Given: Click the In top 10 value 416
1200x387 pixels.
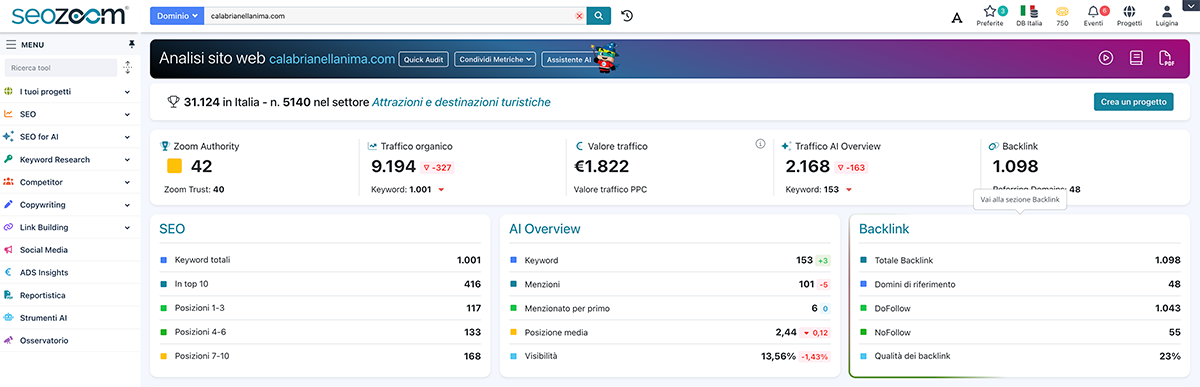Looking at the screenshot, I should (x=472, y=284).
